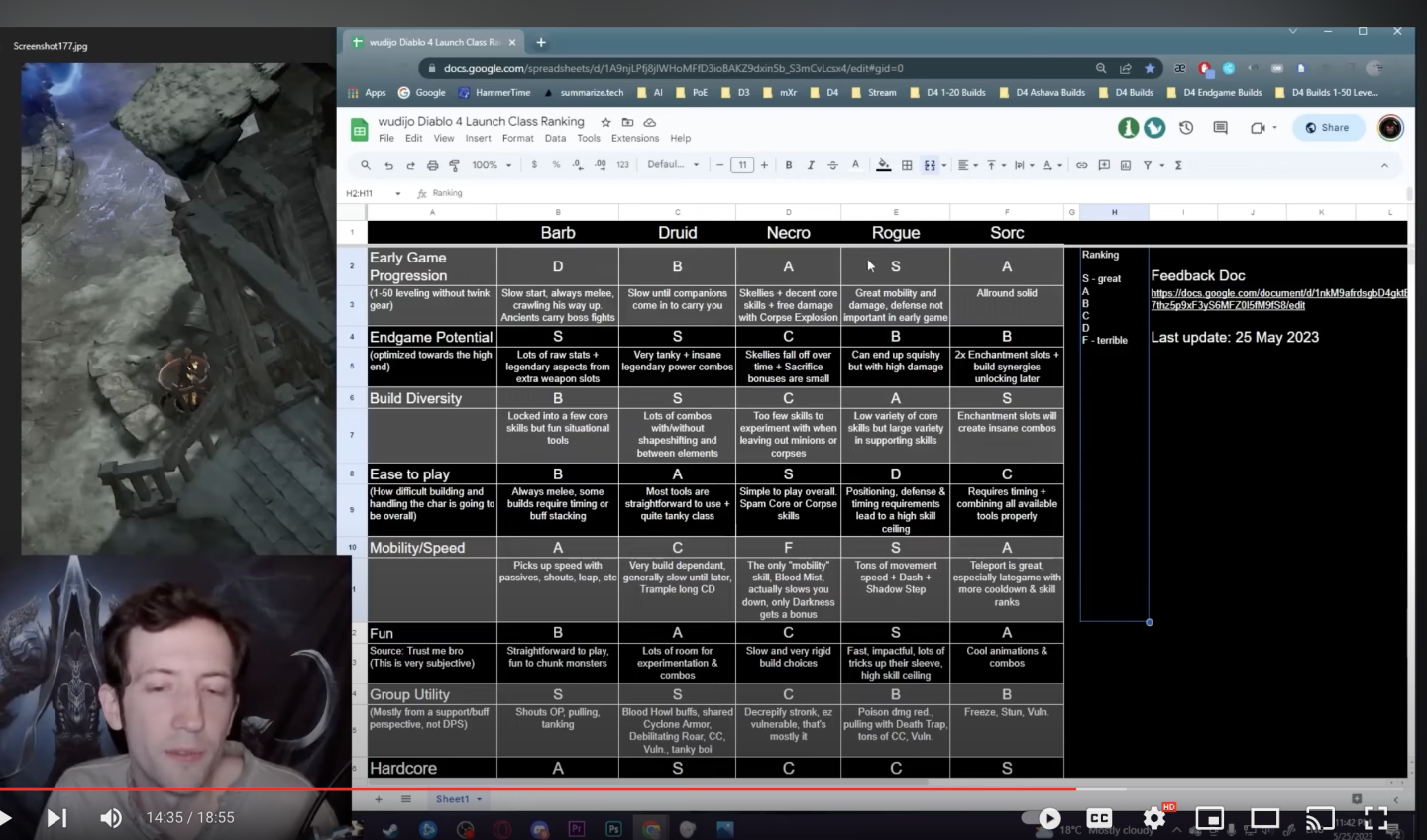Image resolution: width=1427 pixels, height=840 pixels.
Task: Skip to next video in player
Action: [x=57, y=817]
